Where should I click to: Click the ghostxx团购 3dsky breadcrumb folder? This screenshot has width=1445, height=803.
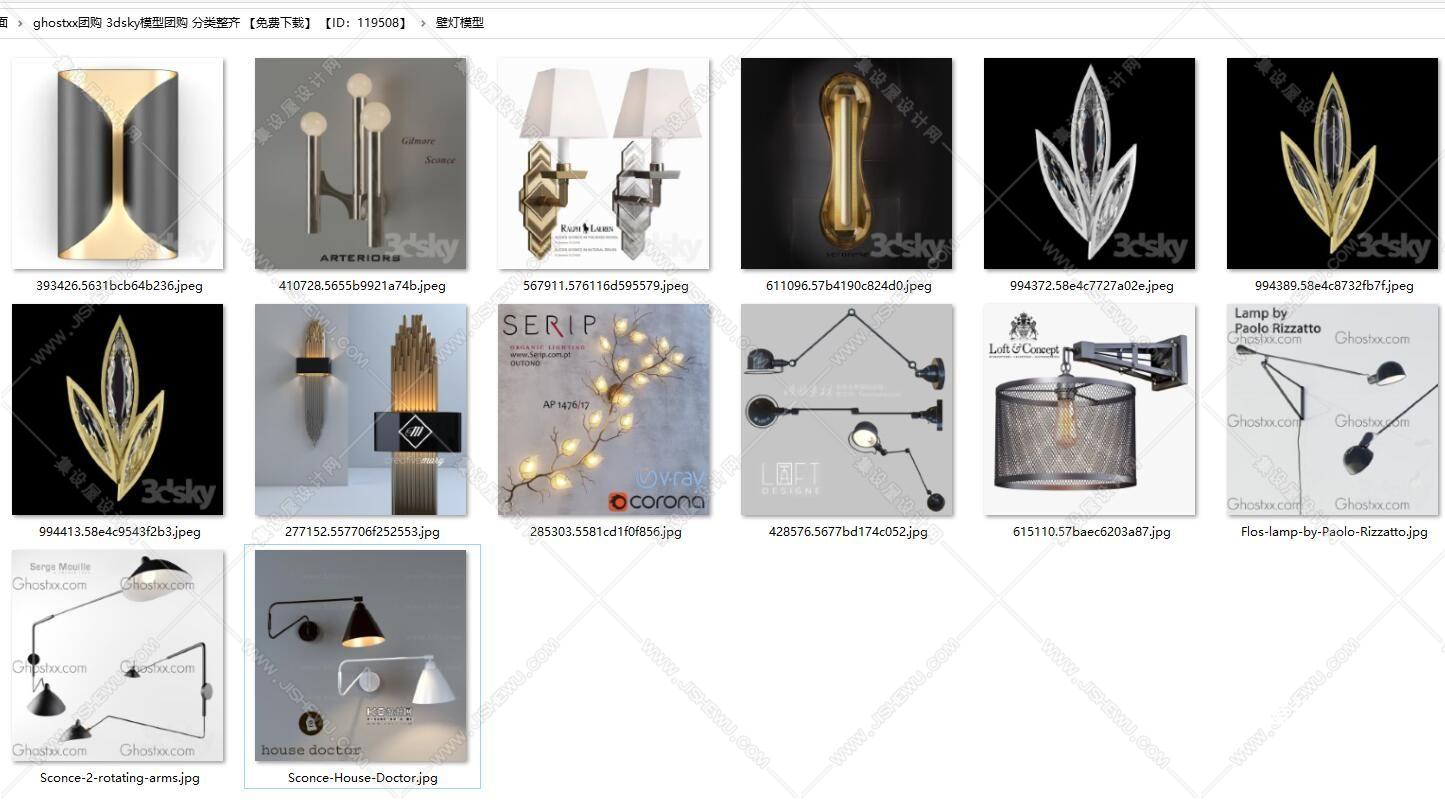pyautogui.click(x=220, y=22)
